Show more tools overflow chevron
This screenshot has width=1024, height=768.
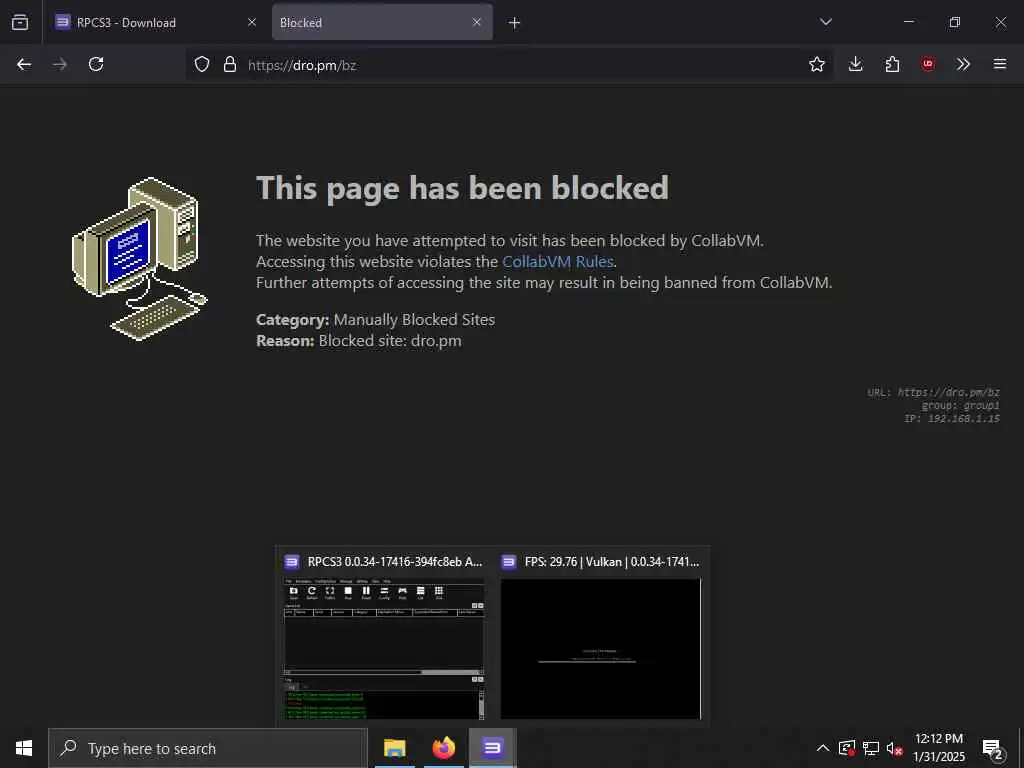(963, 64)
